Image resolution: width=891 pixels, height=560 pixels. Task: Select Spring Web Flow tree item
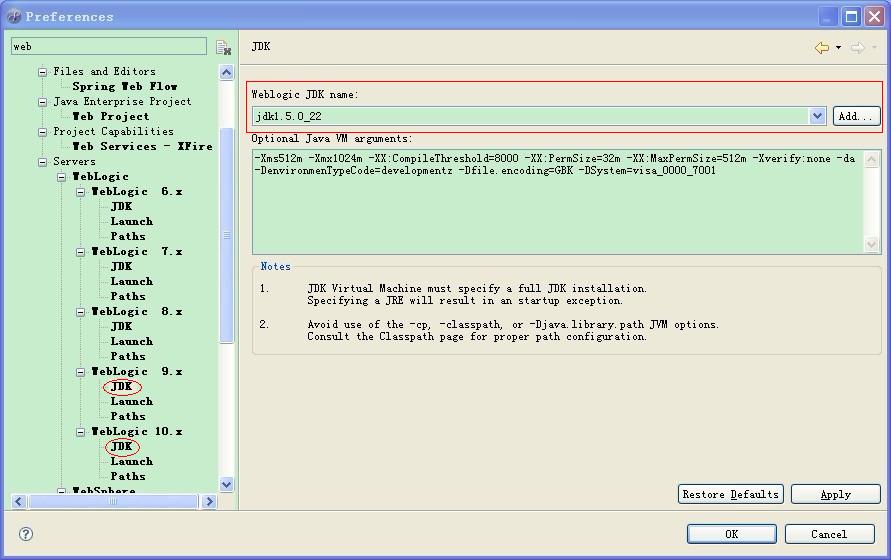click(x=125, y=86)
